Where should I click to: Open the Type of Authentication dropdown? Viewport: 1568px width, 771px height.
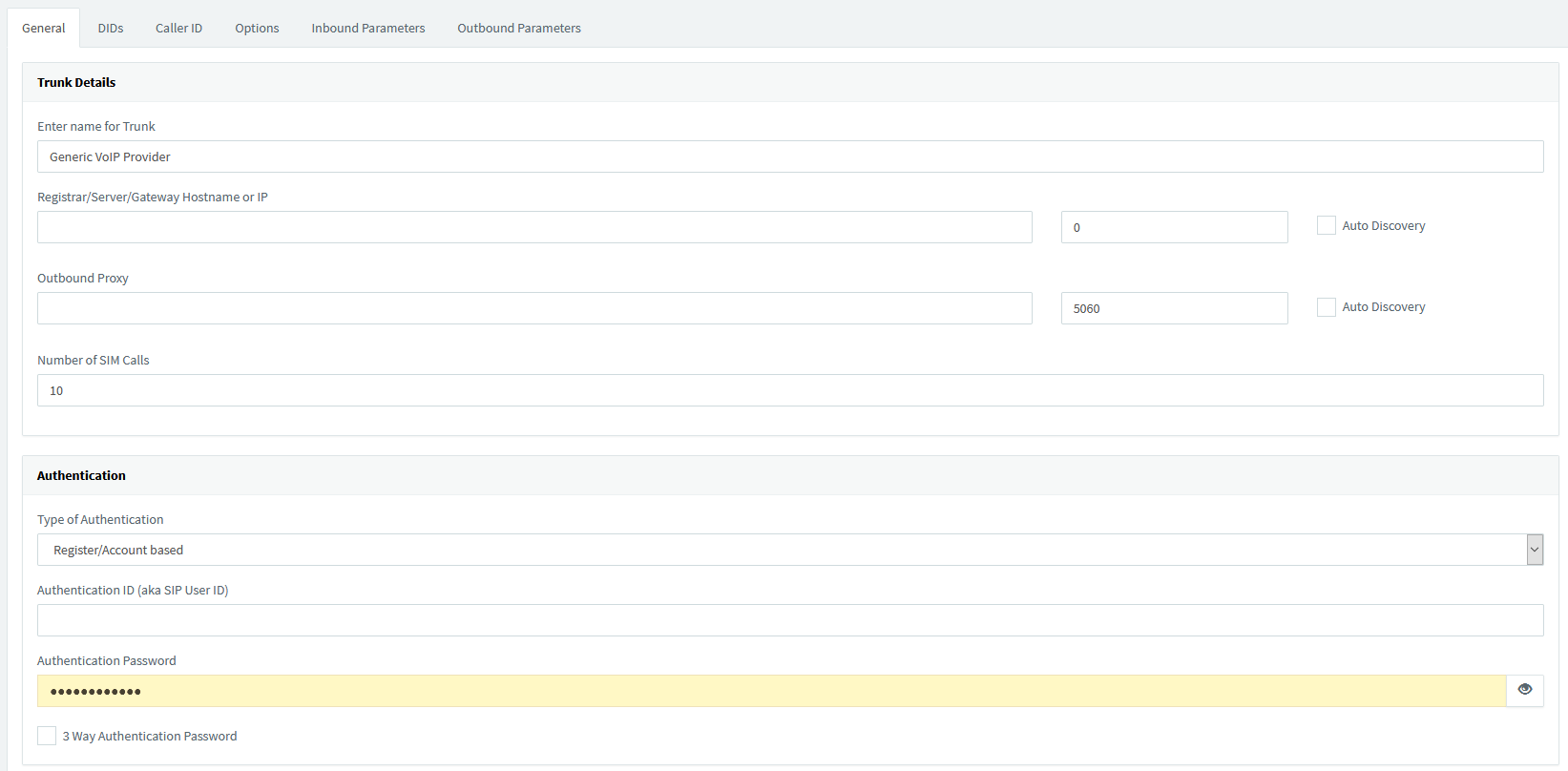click(789, 550)
